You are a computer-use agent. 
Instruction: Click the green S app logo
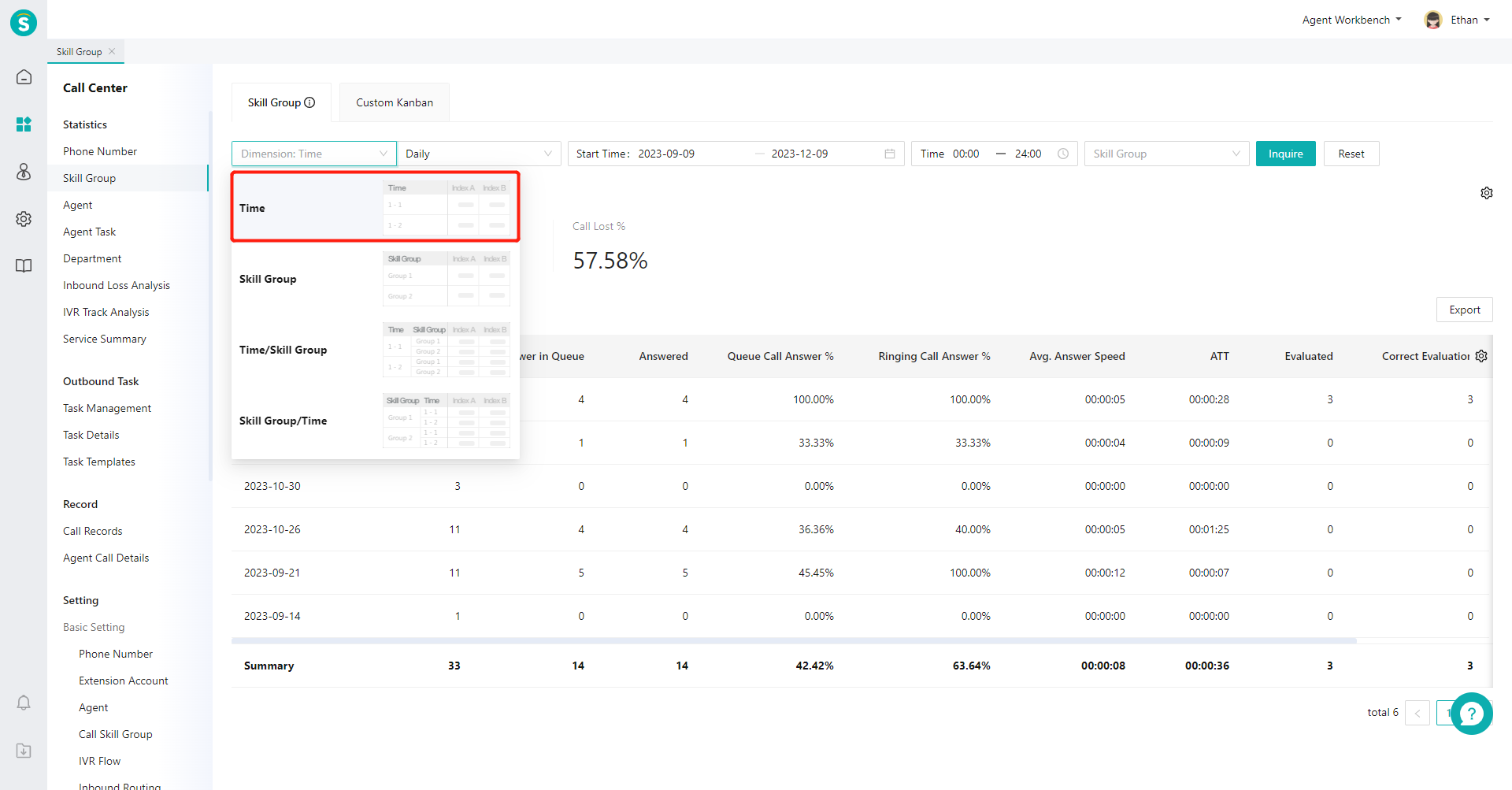tap(24, 23)
